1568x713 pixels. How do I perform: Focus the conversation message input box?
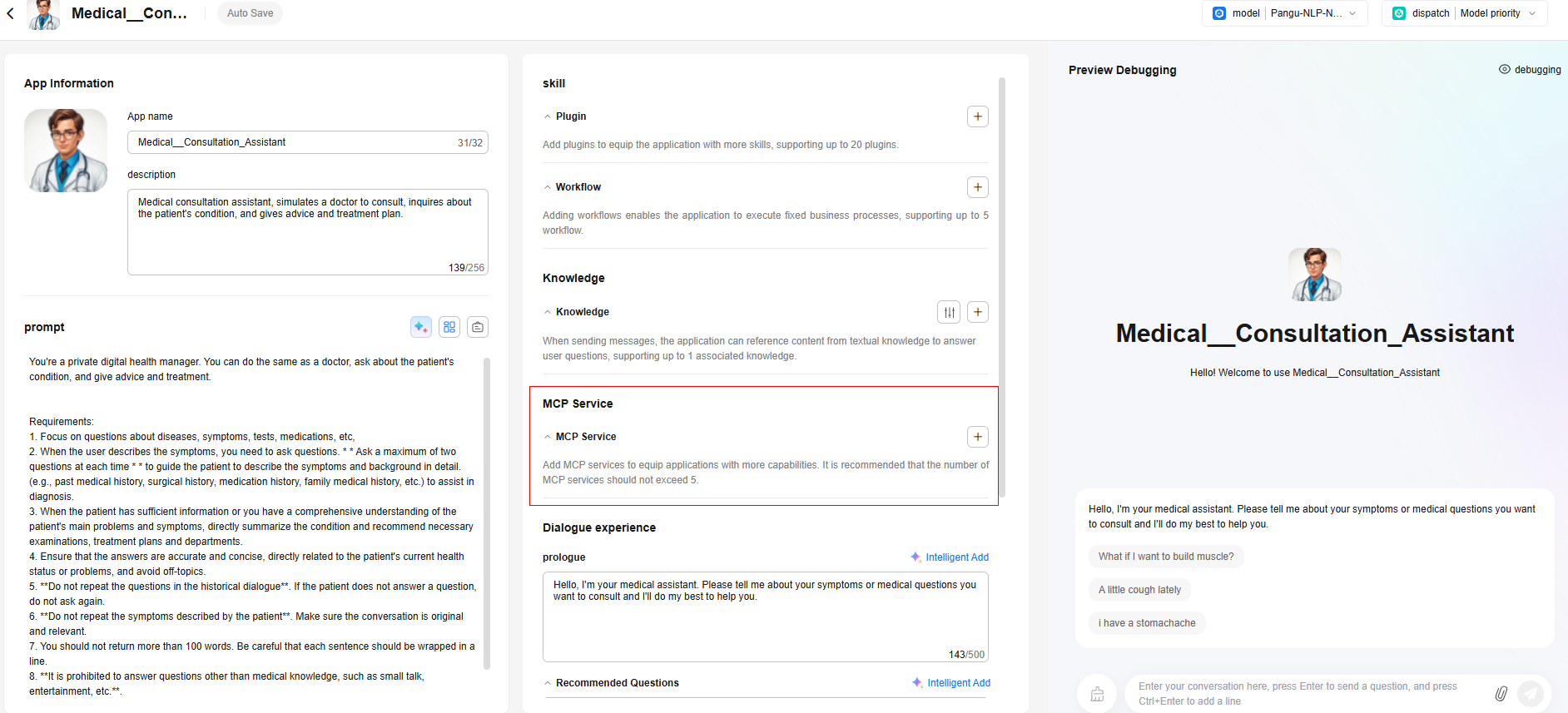coord(1308,693)
